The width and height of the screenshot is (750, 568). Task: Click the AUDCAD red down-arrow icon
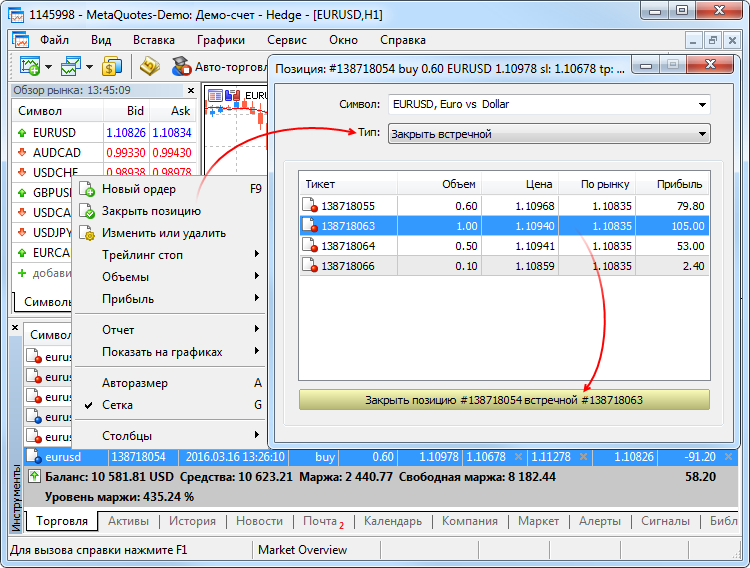[x=22, y=153]
